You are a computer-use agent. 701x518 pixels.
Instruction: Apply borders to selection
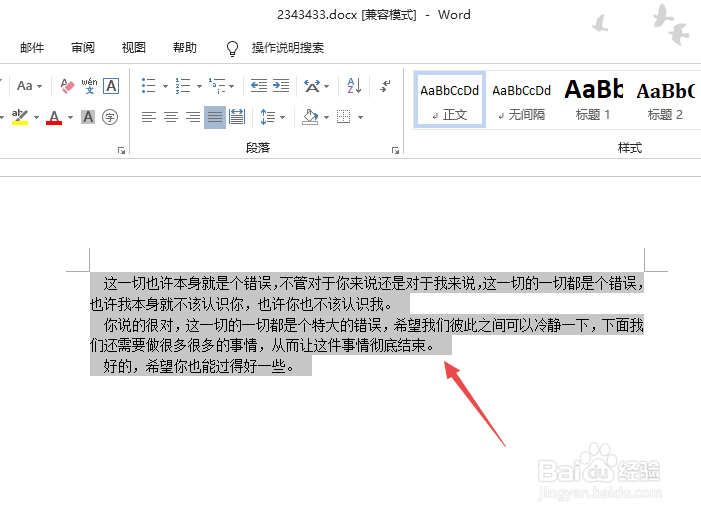click(x=343, y=117)
